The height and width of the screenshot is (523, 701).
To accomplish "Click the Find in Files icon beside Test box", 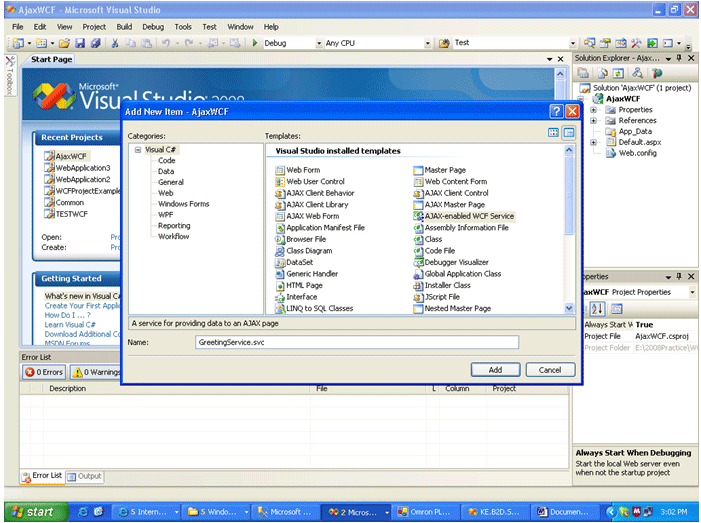I will point(444,43).
